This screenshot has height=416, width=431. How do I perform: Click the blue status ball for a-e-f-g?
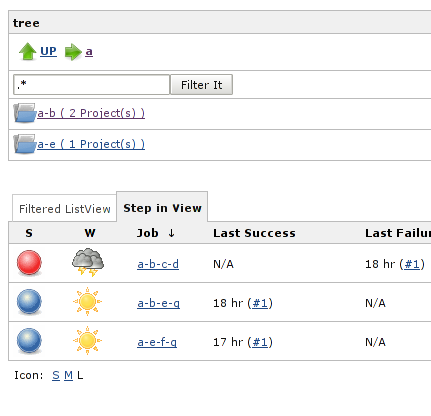[29, 341]
